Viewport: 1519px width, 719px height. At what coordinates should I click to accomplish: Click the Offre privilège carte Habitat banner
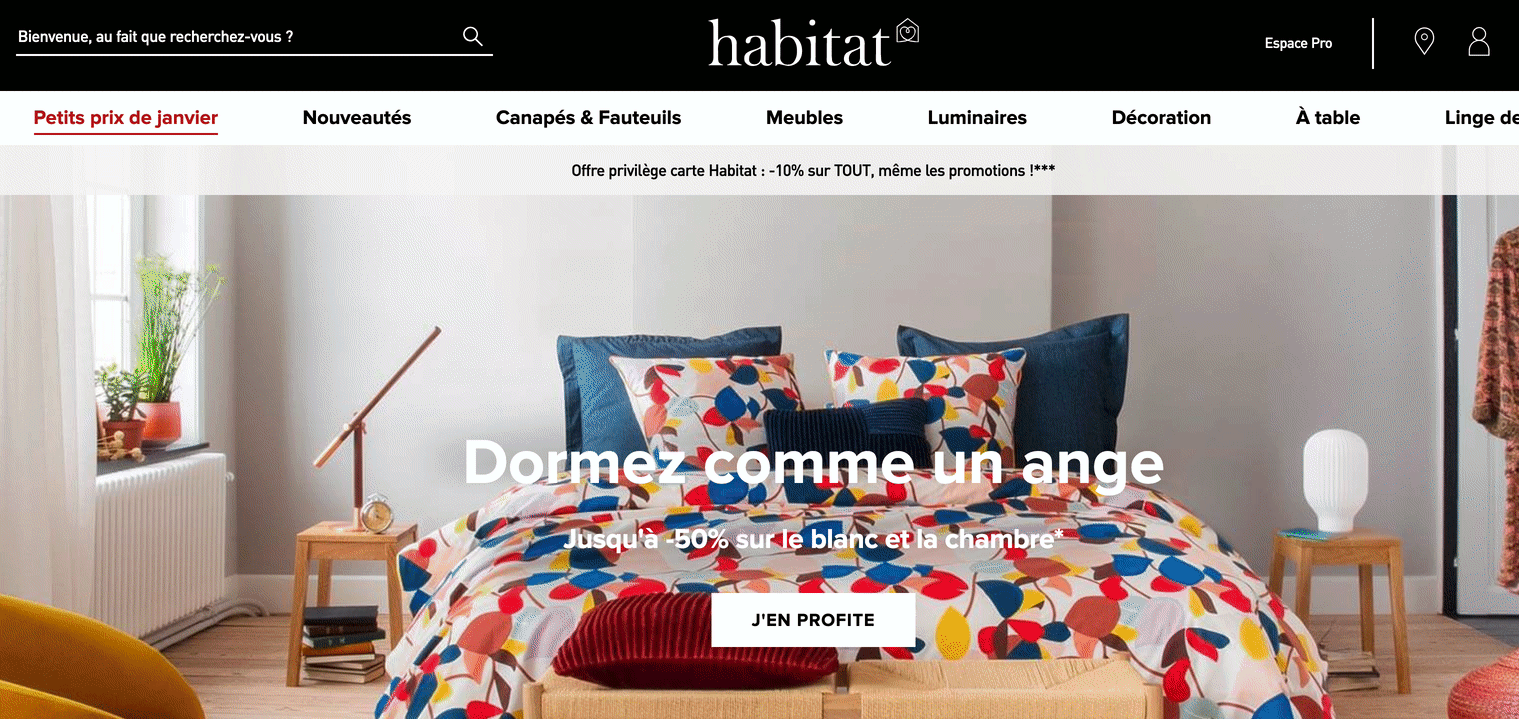[x=813, y=171]
